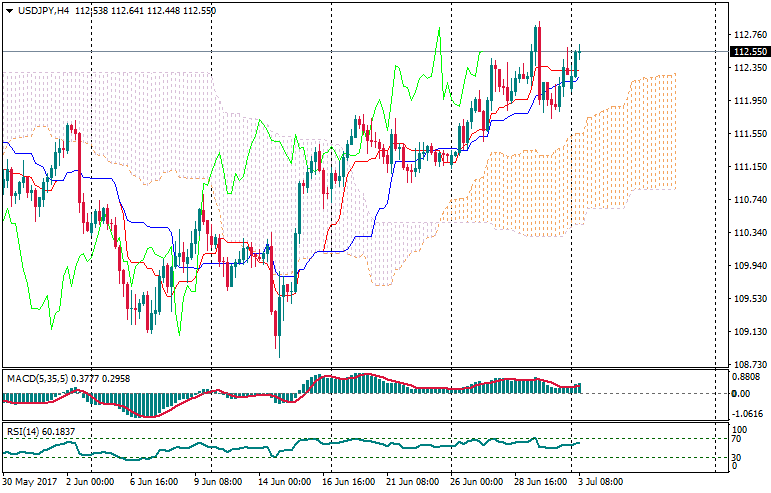
Task: Click the current price label 112.550
Action: click(750, 52)
